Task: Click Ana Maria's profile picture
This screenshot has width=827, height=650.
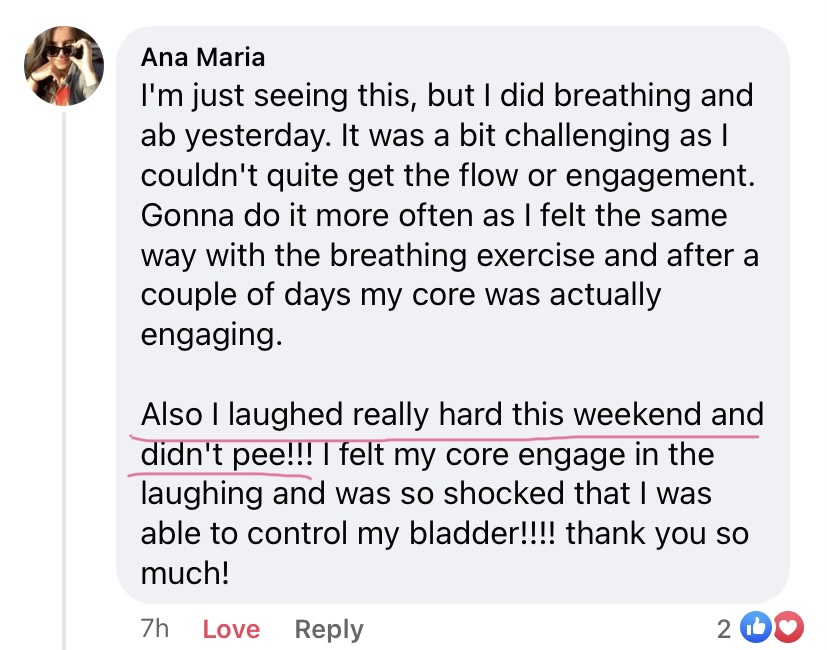Action: 62,66
